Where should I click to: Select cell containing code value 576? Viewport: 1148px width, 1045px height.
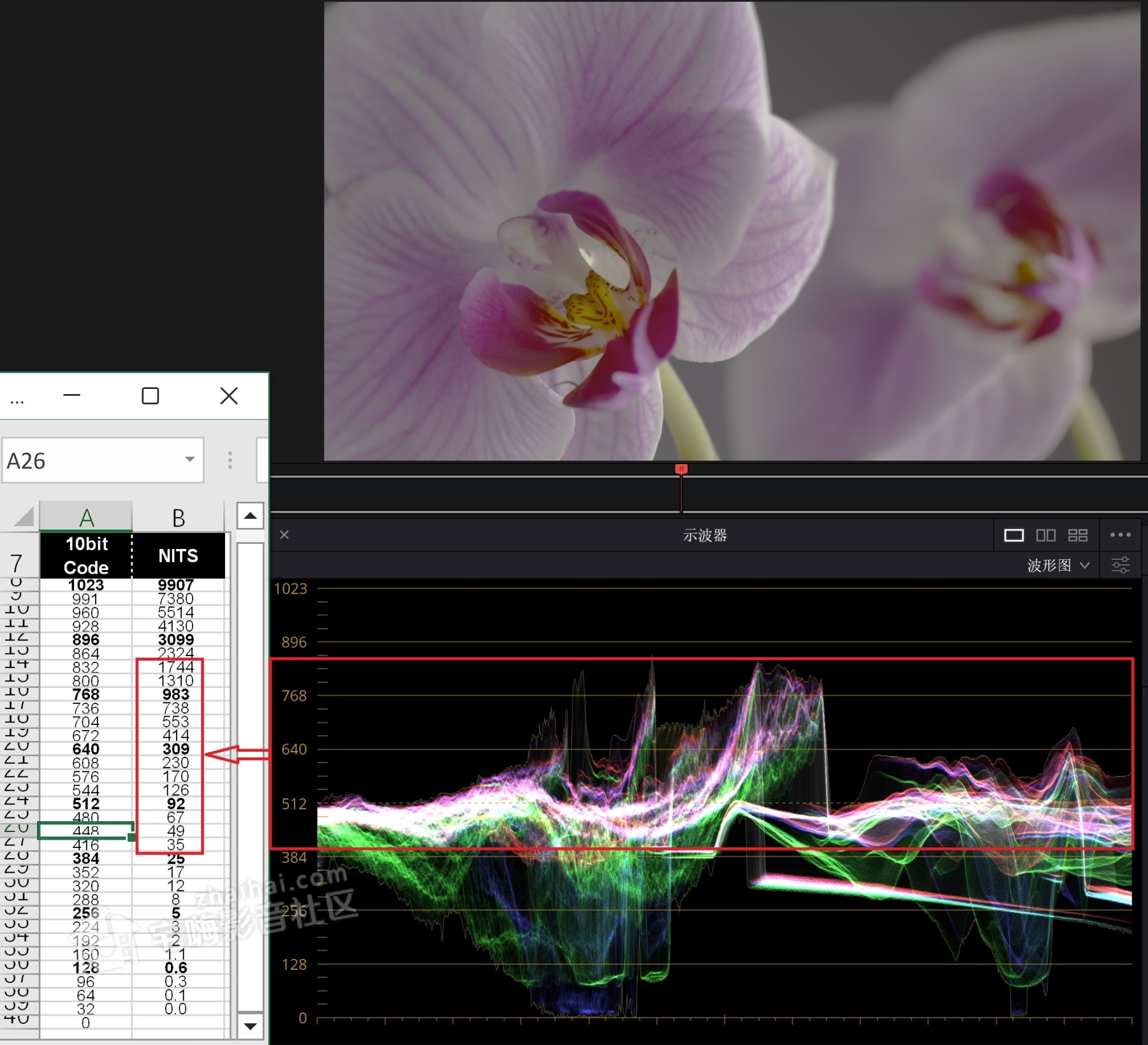pyautogui.click(x=86, y=777)
